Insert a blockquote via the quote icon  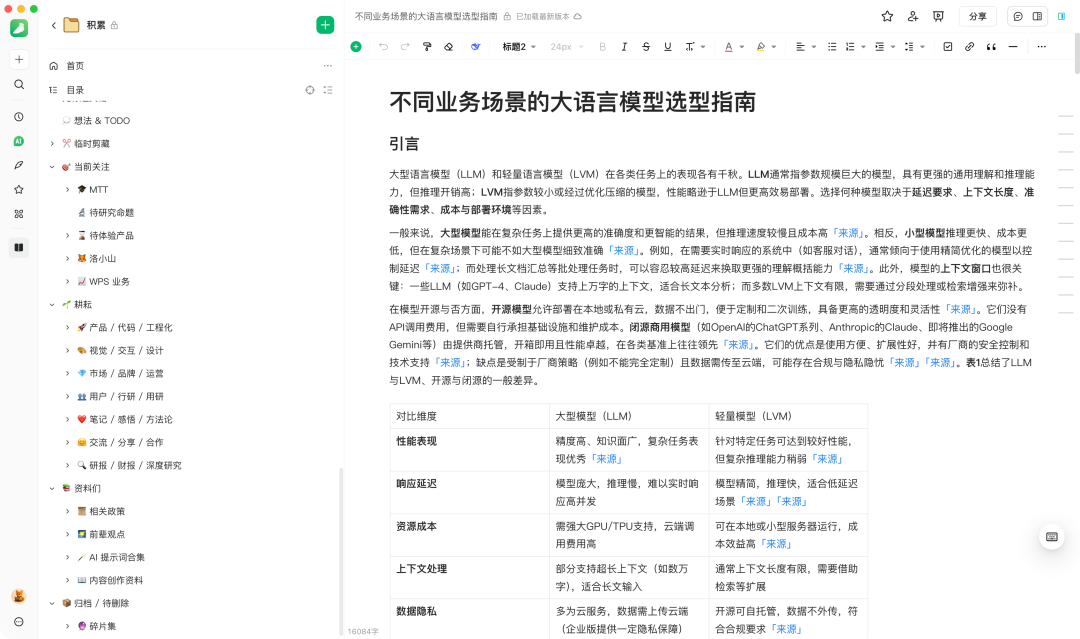pyautogui.click(x=989, y=46)
